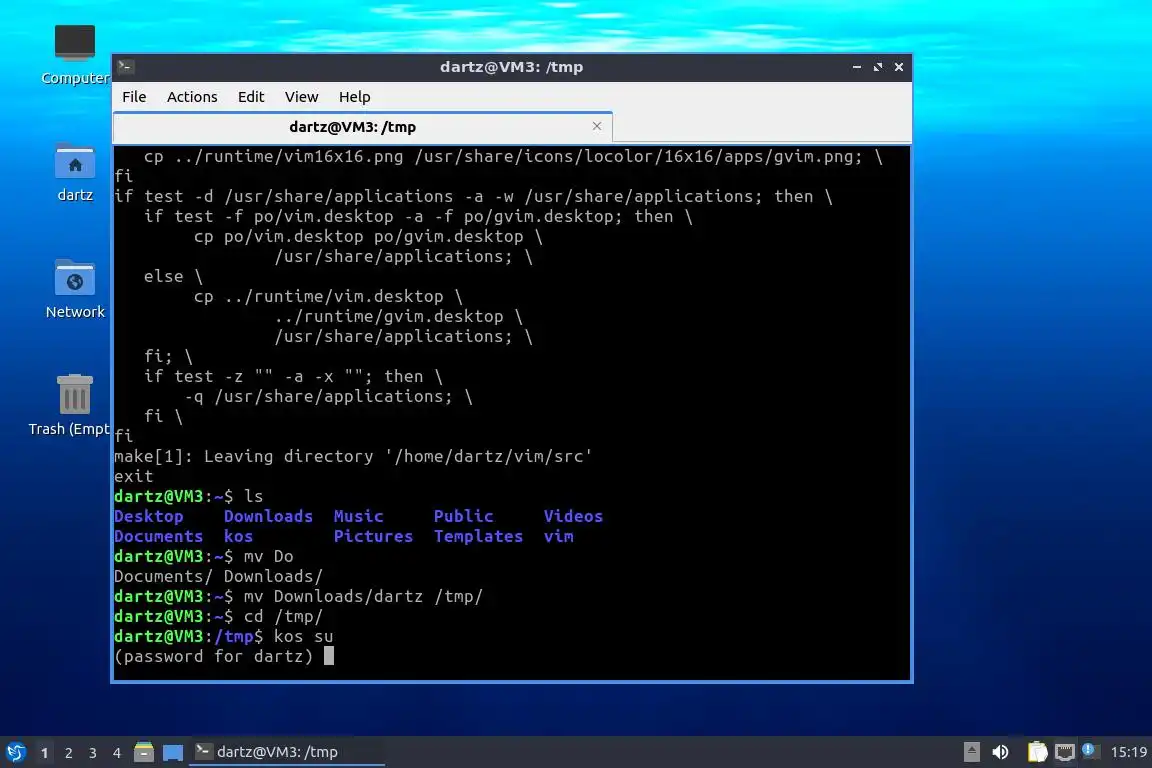Open the Lubuntu start menu
The image size is (1152, 768).
click(15, 752)
